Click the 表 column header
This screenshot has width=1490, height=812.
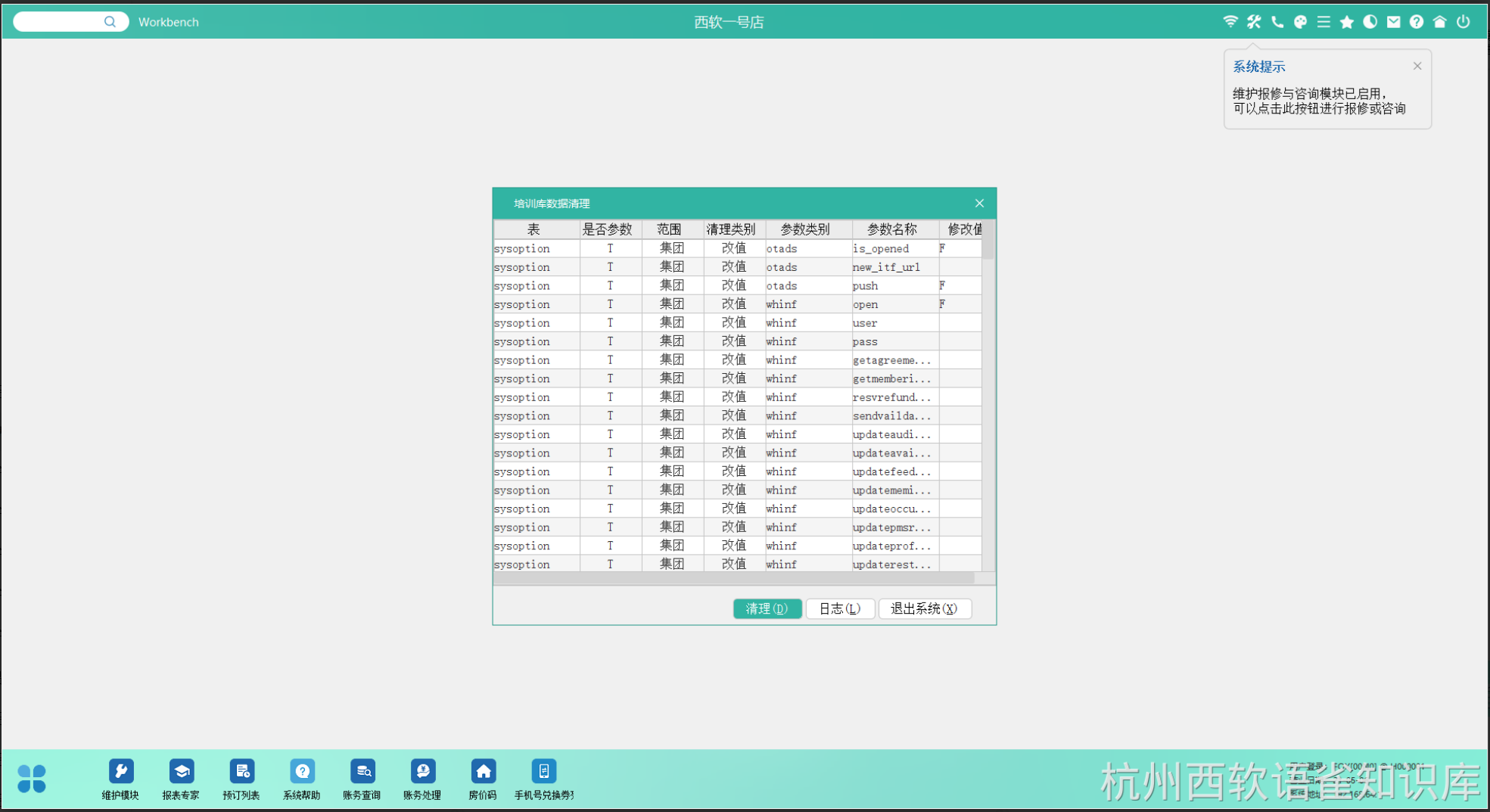click(x=537, y=229)
